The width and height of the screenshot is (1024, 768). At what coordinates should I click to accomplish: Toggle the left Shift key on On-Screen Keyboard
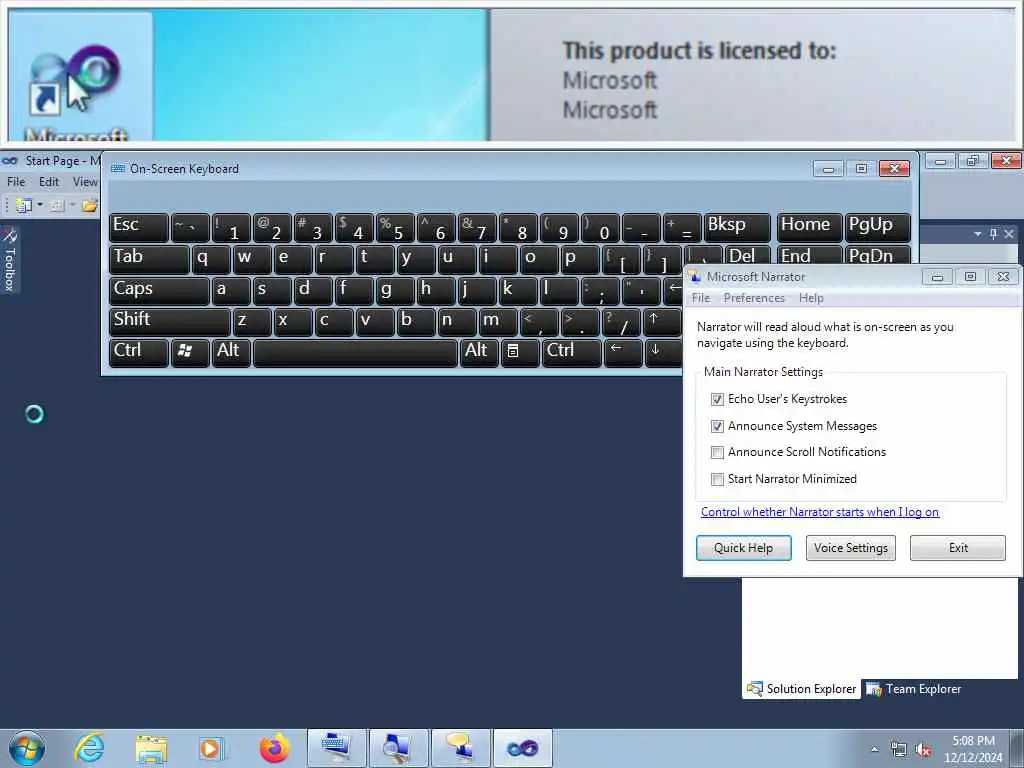[170, 321]
